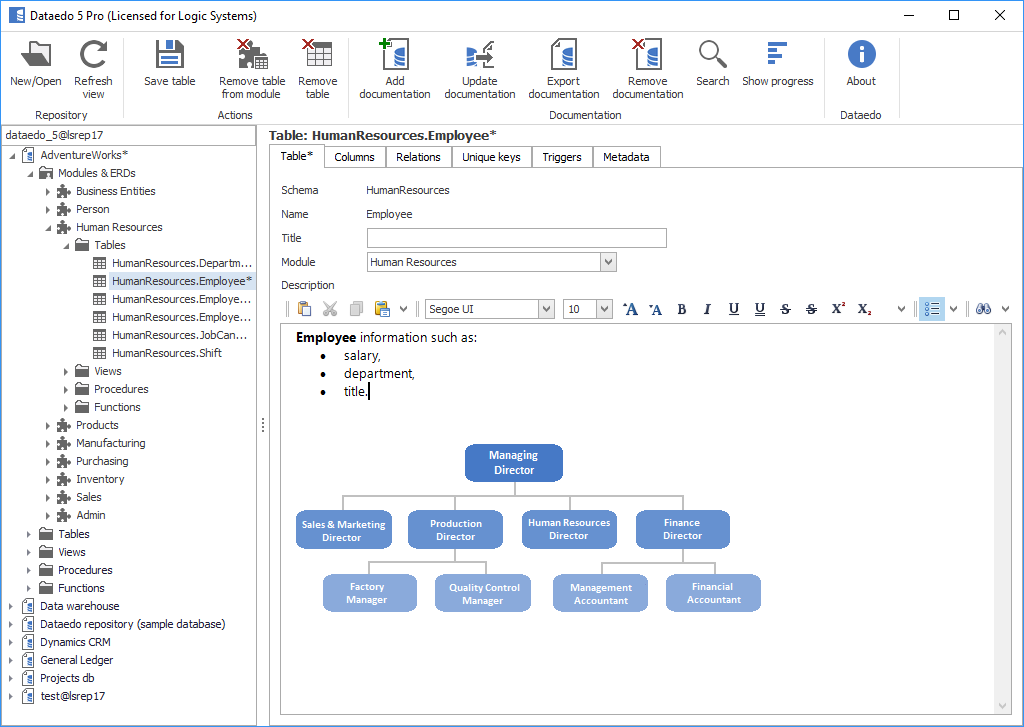Open the font size dropdown
This screenshot has height=727, width=1024.
pyautogui.click(x=605, y=309)
